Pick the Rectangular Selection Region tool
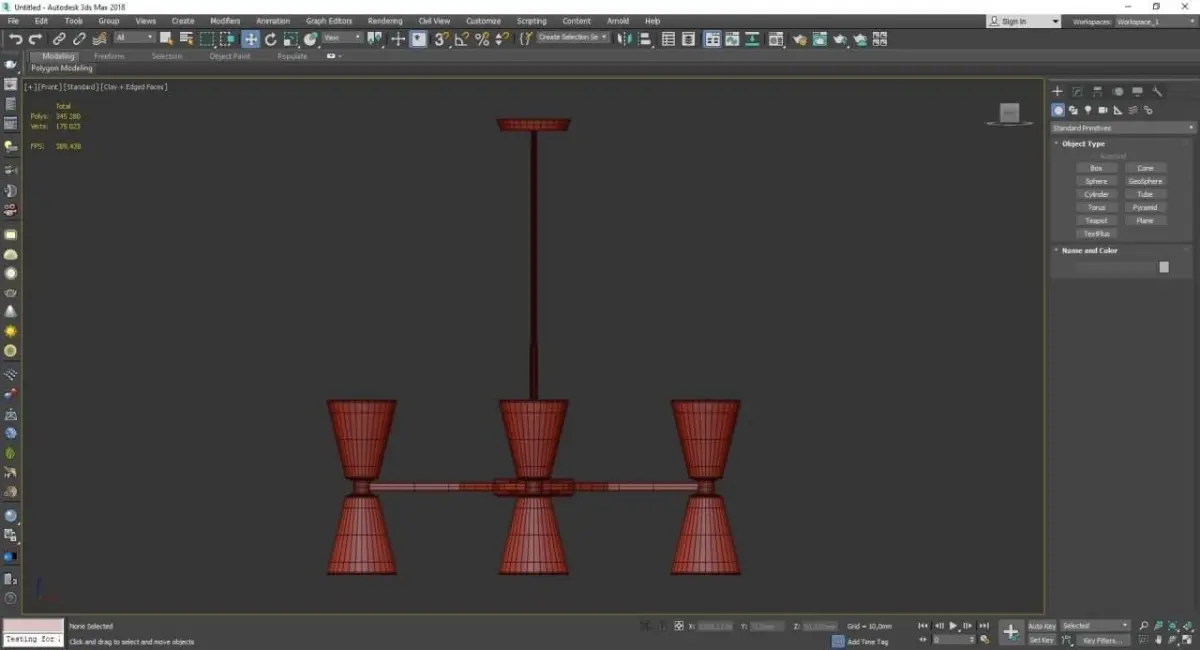 point(207,39)
